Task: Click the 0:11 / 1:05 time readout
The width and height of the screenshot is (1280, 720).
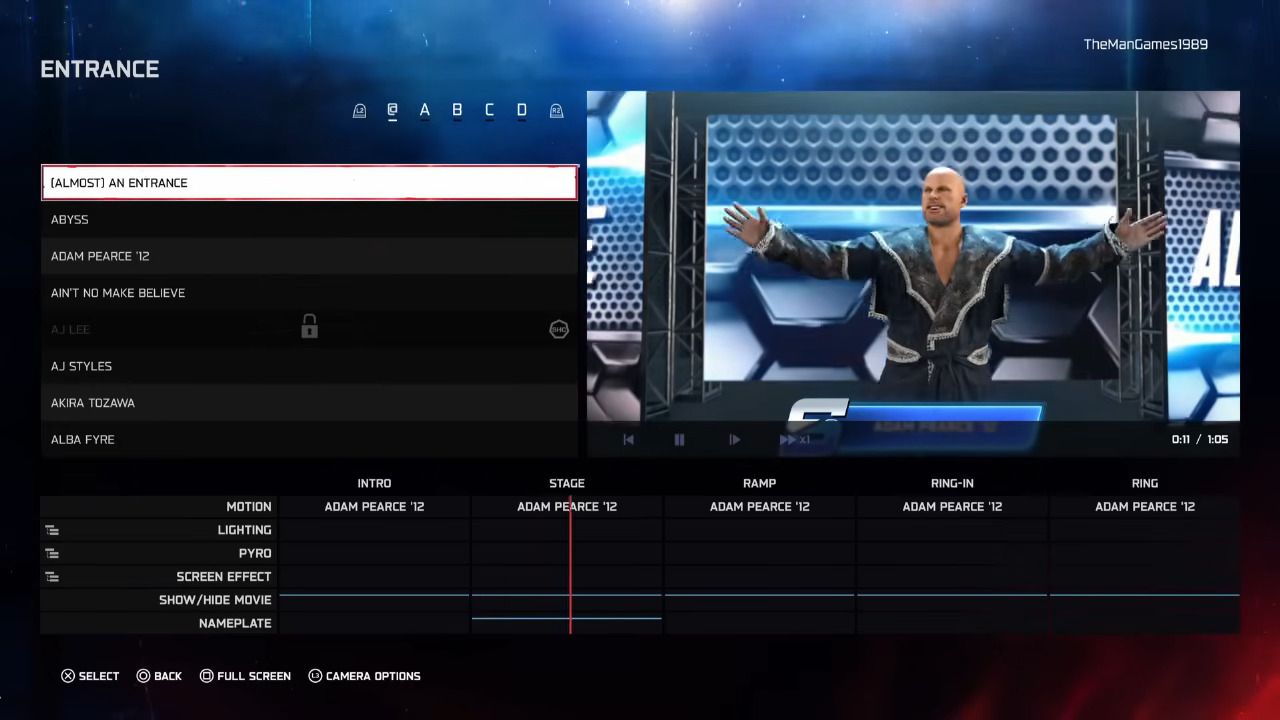Action: click(1200, 439)
